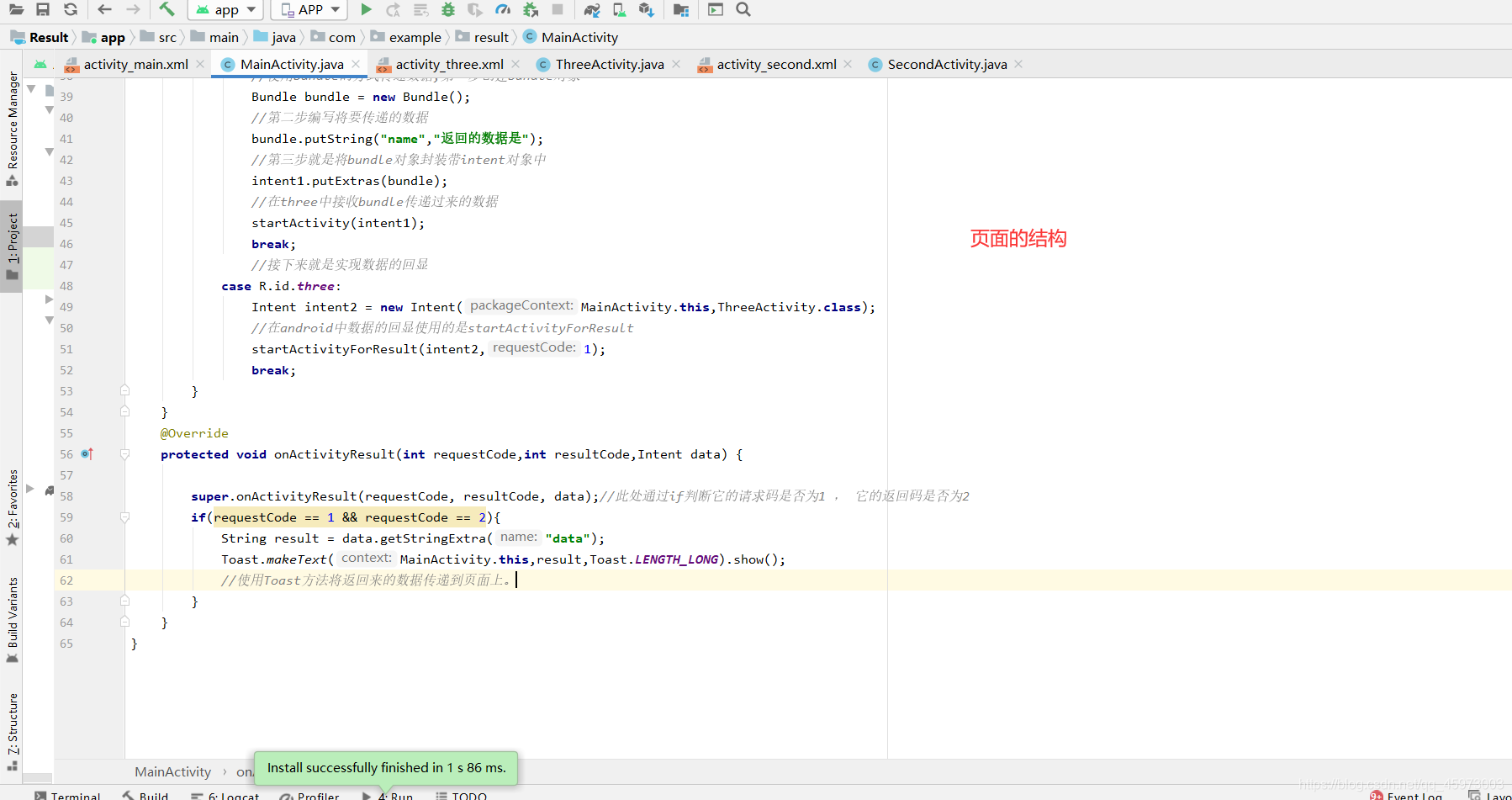This screenshot has width=1512, height=800.
Task: Toggle the 1: Project tool window
Action: (x=12, y=246)
